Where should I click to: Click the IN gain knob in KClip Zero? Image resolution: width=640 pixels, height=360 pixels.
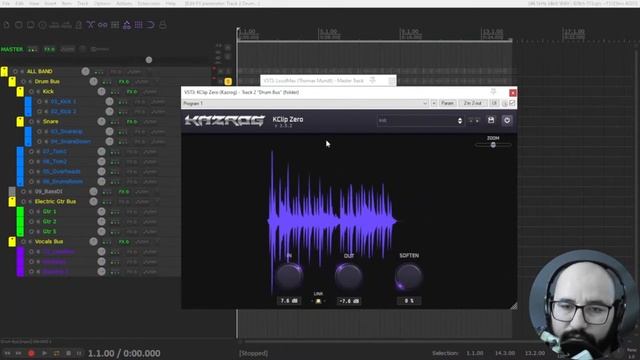click(289, 276)
